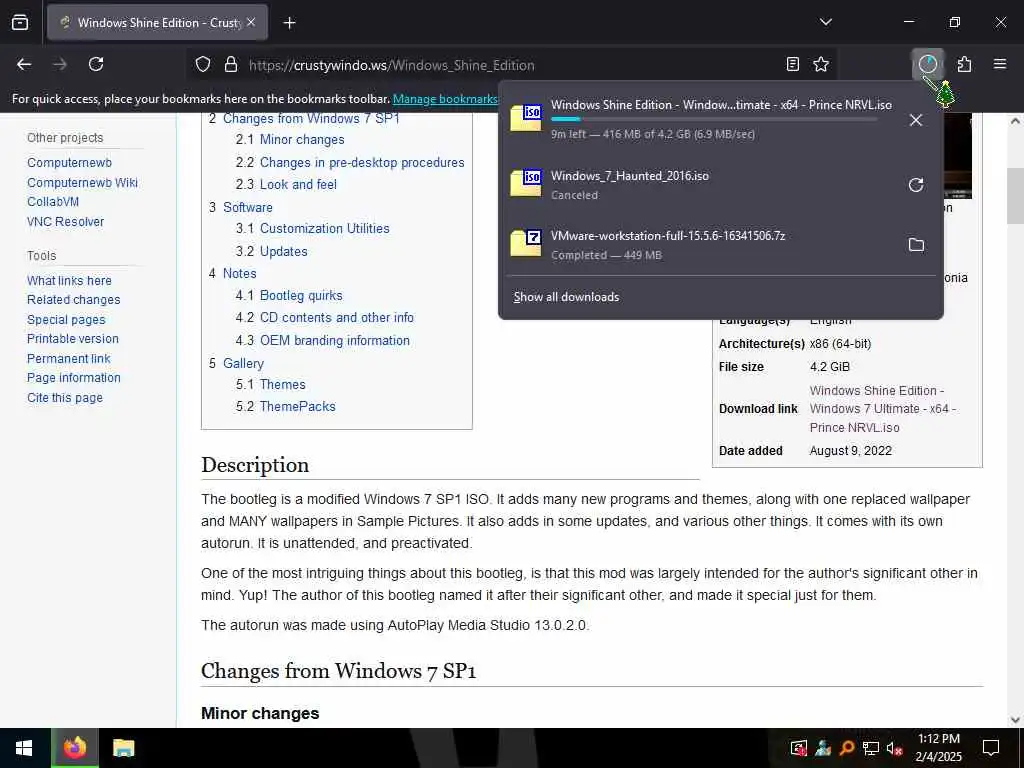This screenshot has height=768, width=1024.
Task: Jump to 4.2 CD contents and other info
Action: [x=325, y=318]
